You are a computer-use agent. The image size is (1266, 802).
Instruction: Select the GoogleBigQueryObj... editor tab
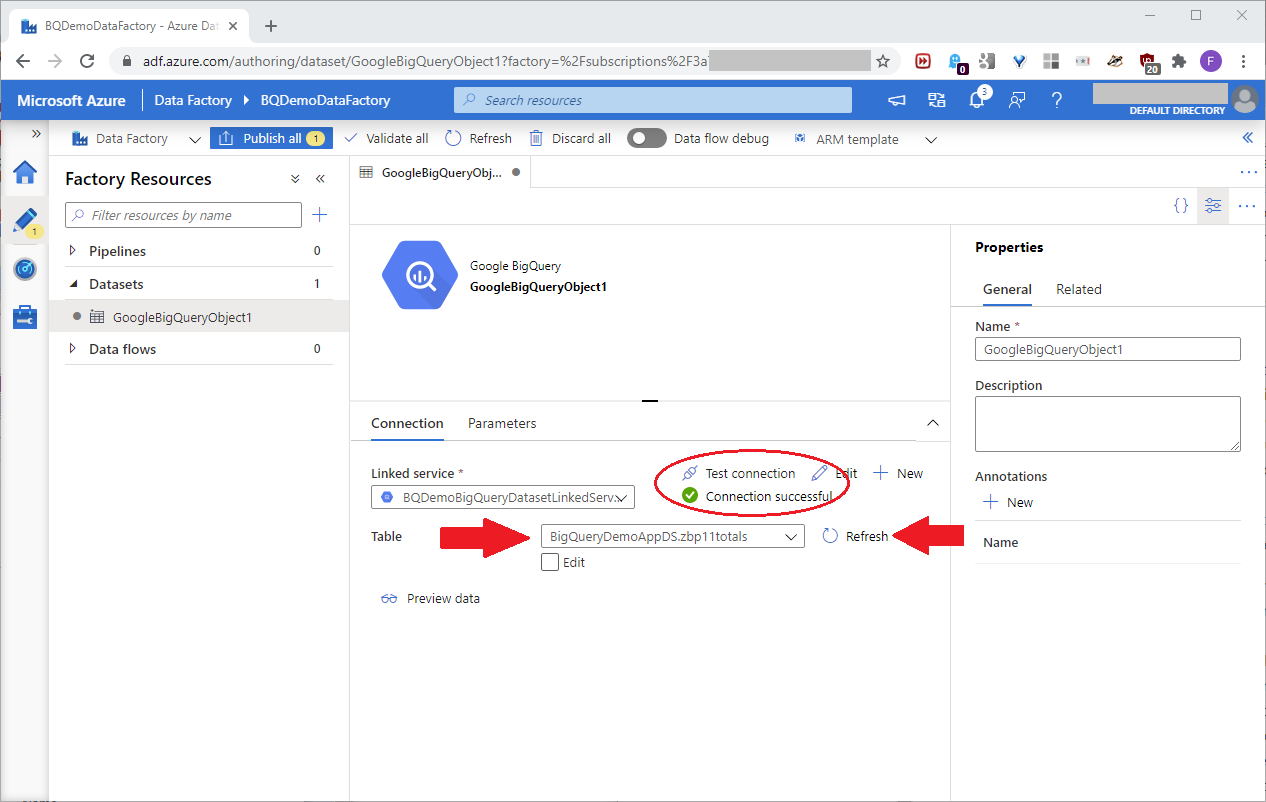point(440,172)
